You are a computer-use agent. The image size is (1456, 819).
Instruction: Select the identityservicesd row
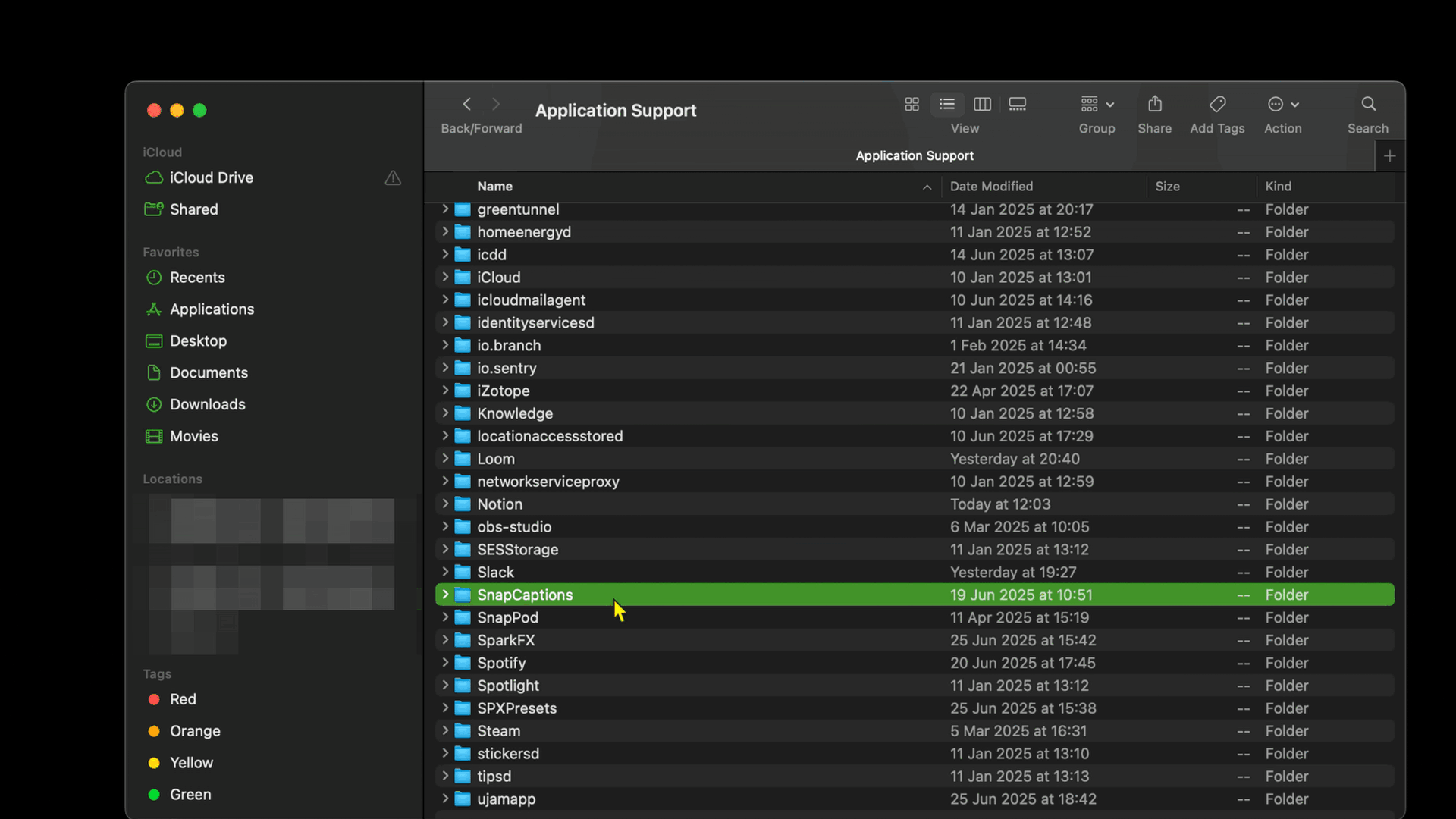pyautogui.click(x=915, y=323)
